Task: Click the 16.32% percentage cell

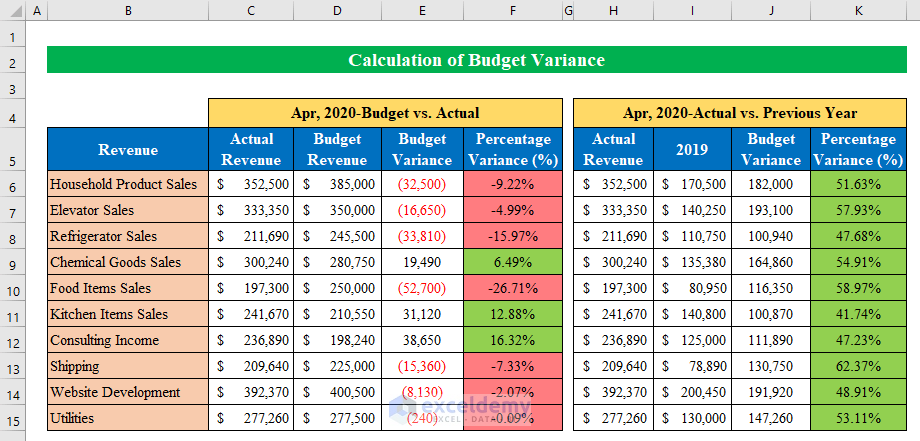Action: (513, 340)
